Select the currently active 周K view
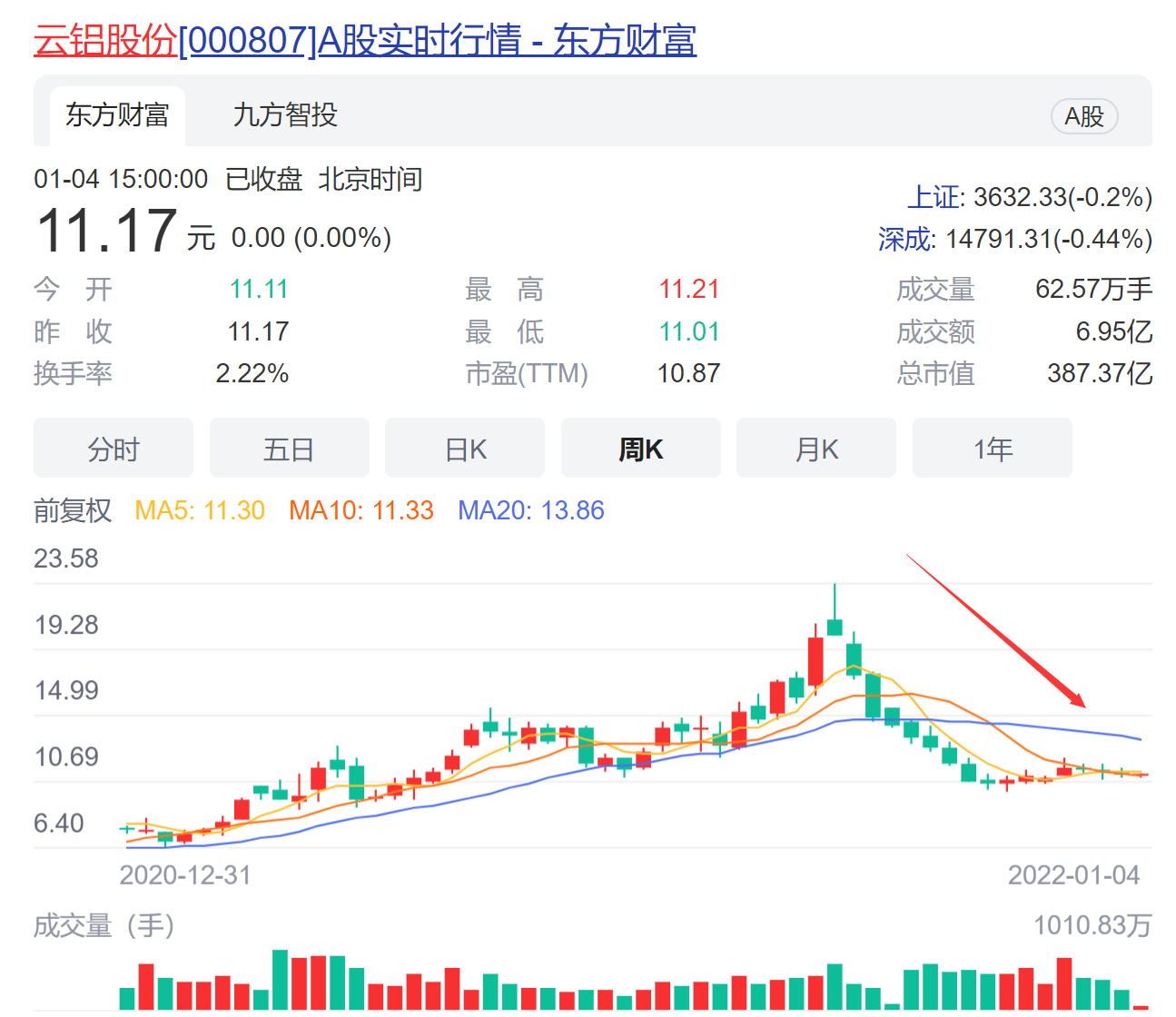The width and height of the screenshot is (1176, 1017). (x=641, y=448)
